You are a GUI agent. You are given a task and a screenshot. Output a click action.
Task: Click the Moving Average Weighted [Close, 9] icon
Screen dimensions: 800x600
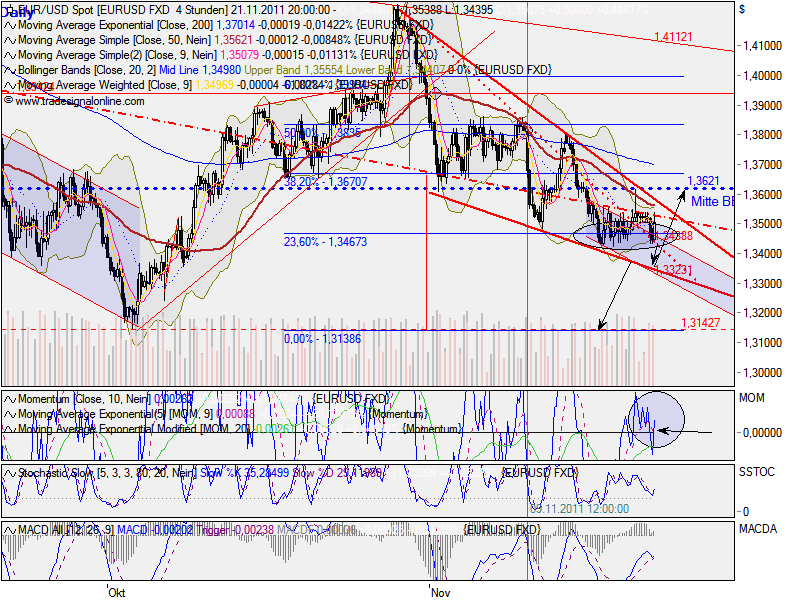click(8, 82)
